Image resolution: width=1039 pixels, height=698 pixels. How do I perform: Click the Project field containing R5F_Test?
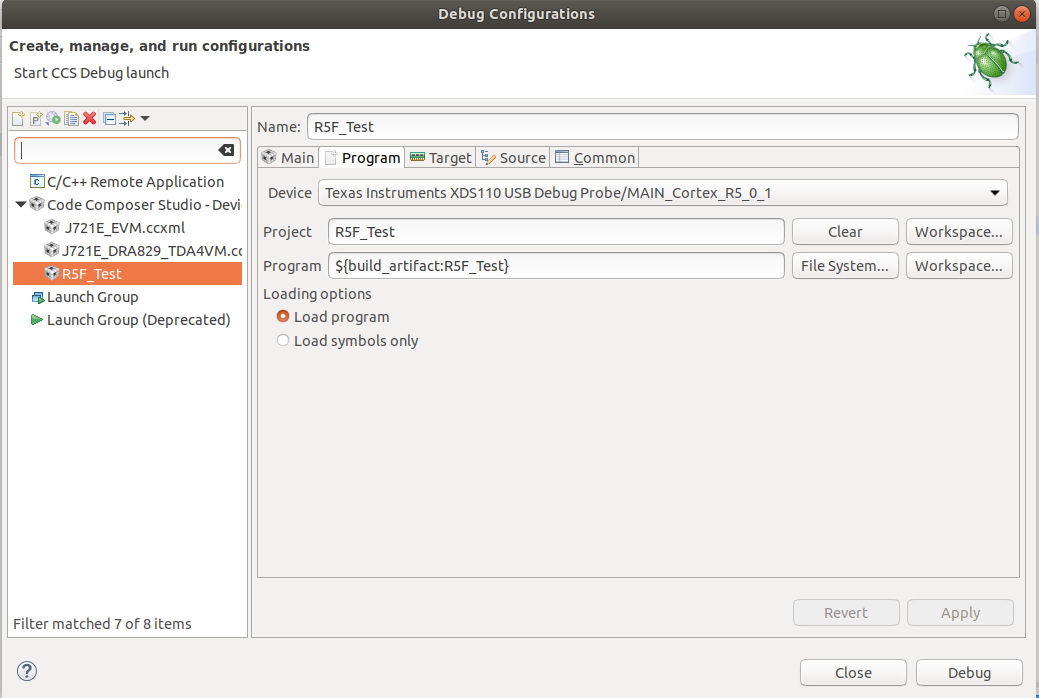(556, 232)
